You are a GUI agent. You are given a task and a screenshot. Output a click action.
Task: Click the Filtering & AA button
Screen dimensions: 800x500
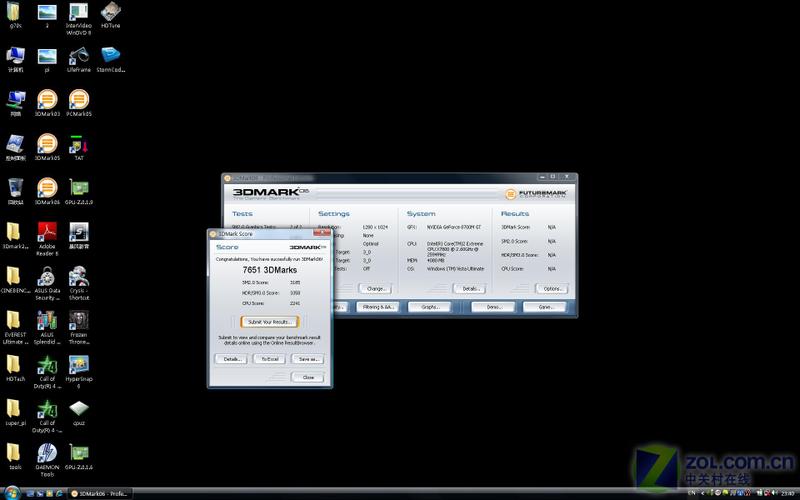[379, 307]
